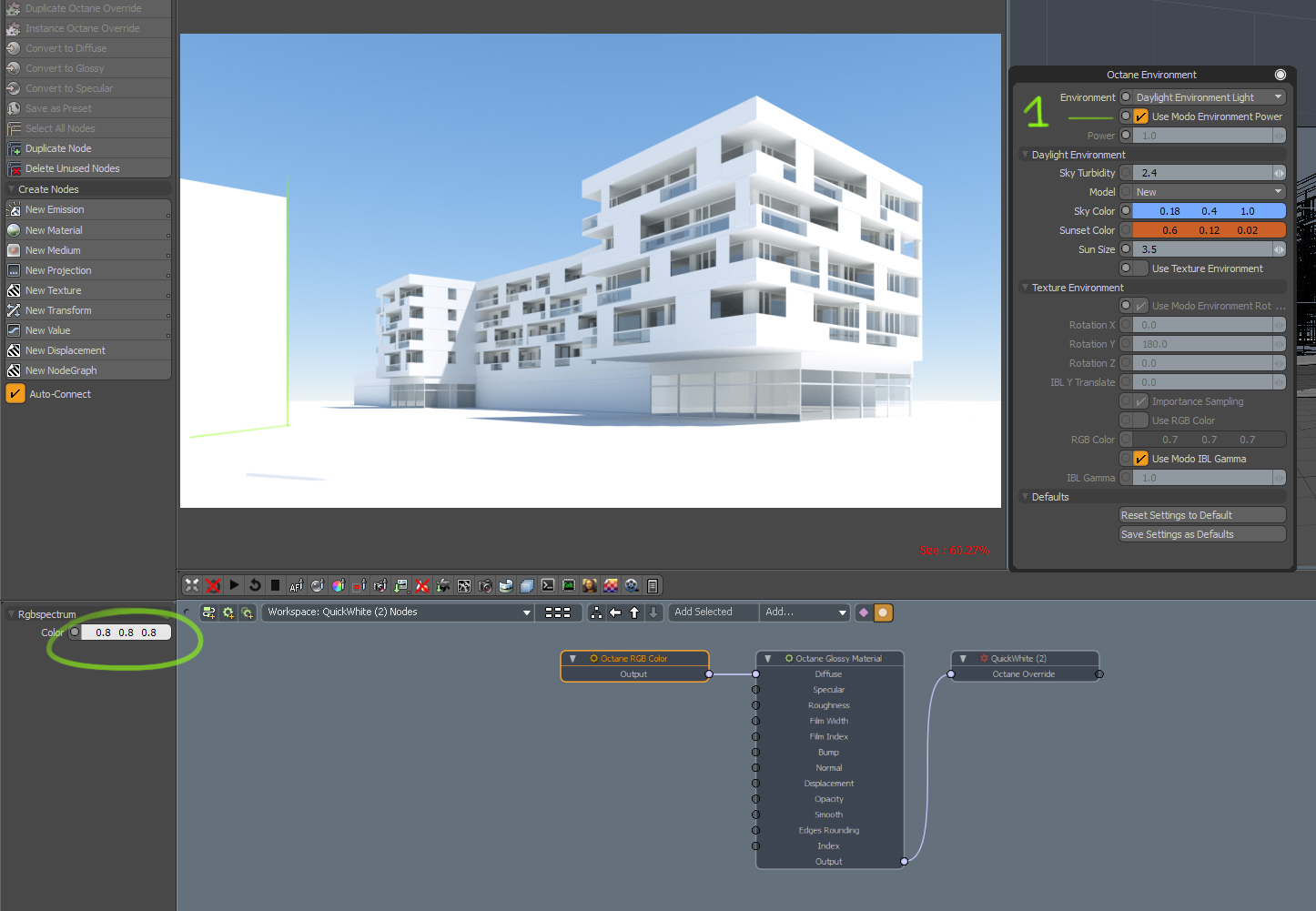Toggle Use RGB Color checkbox
1316x911 pixels.
click(1140, 420)
